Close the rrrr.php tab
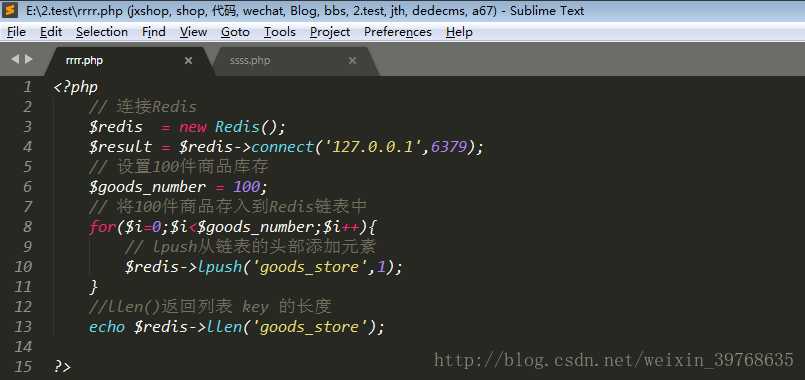The height and width of the screenshot is (380, 805). coord(188,61)
